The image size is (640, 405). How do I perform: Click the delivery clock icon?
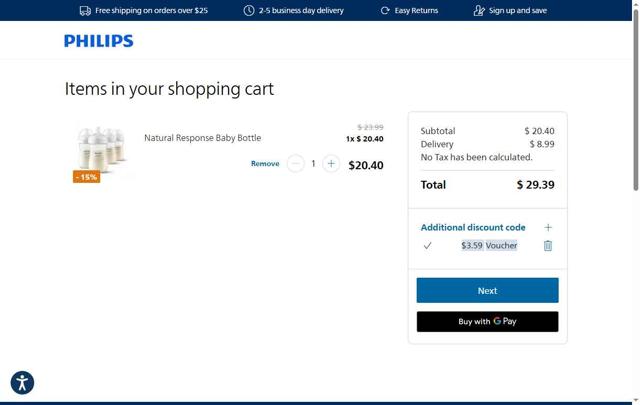click(x=249, y=10)
